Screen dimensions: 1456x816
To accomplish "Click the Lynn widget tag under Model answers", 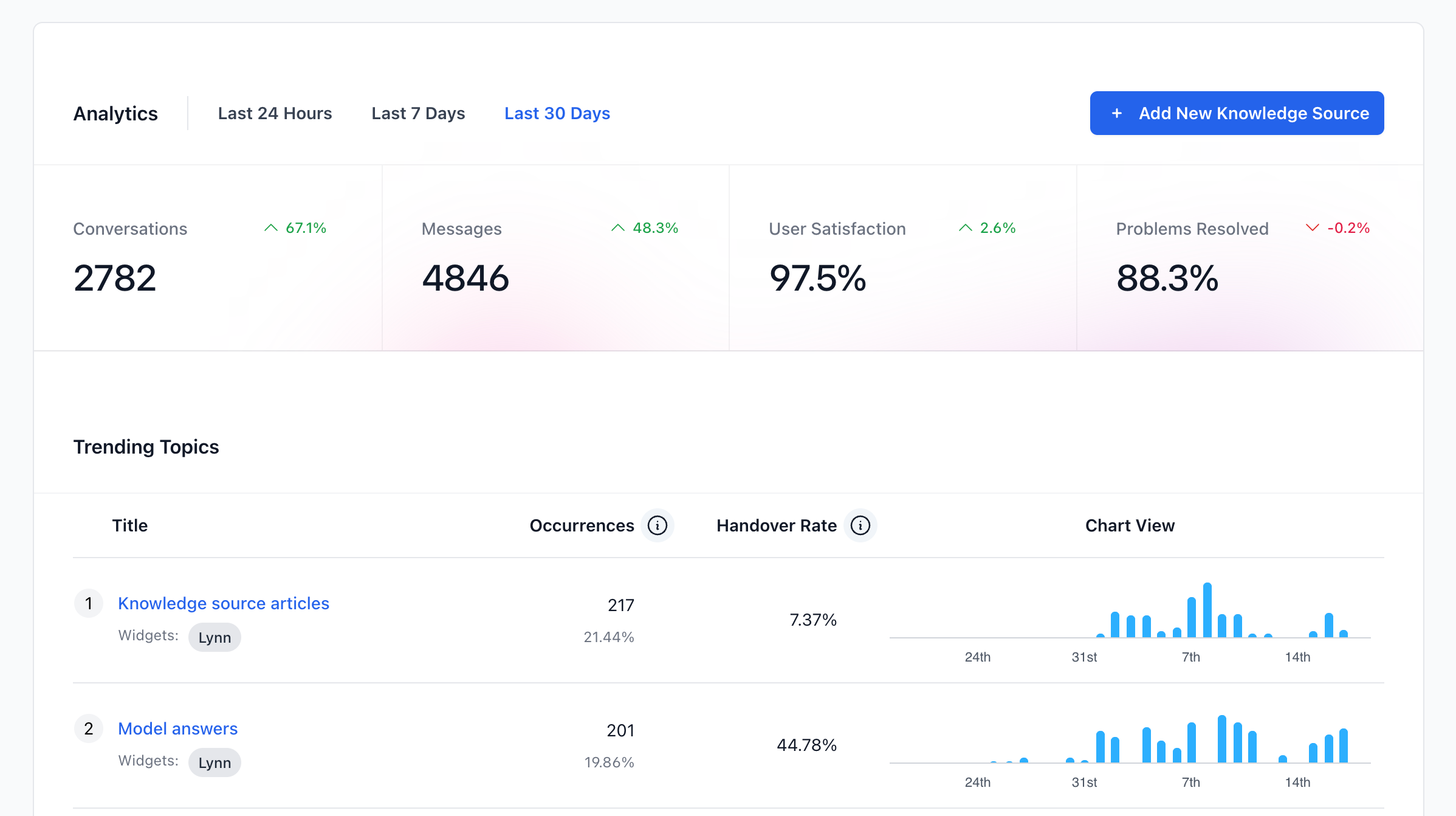I will (x=215, y=762).
